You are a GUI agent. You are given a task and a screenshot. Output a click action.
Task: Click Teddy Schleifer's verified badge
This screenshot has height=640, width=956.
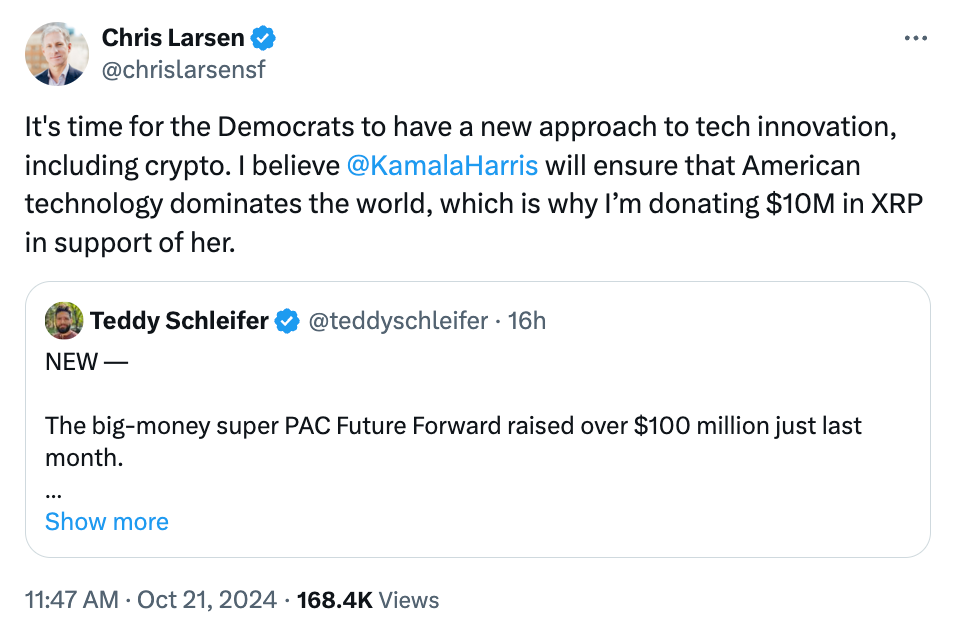point(287,321)
